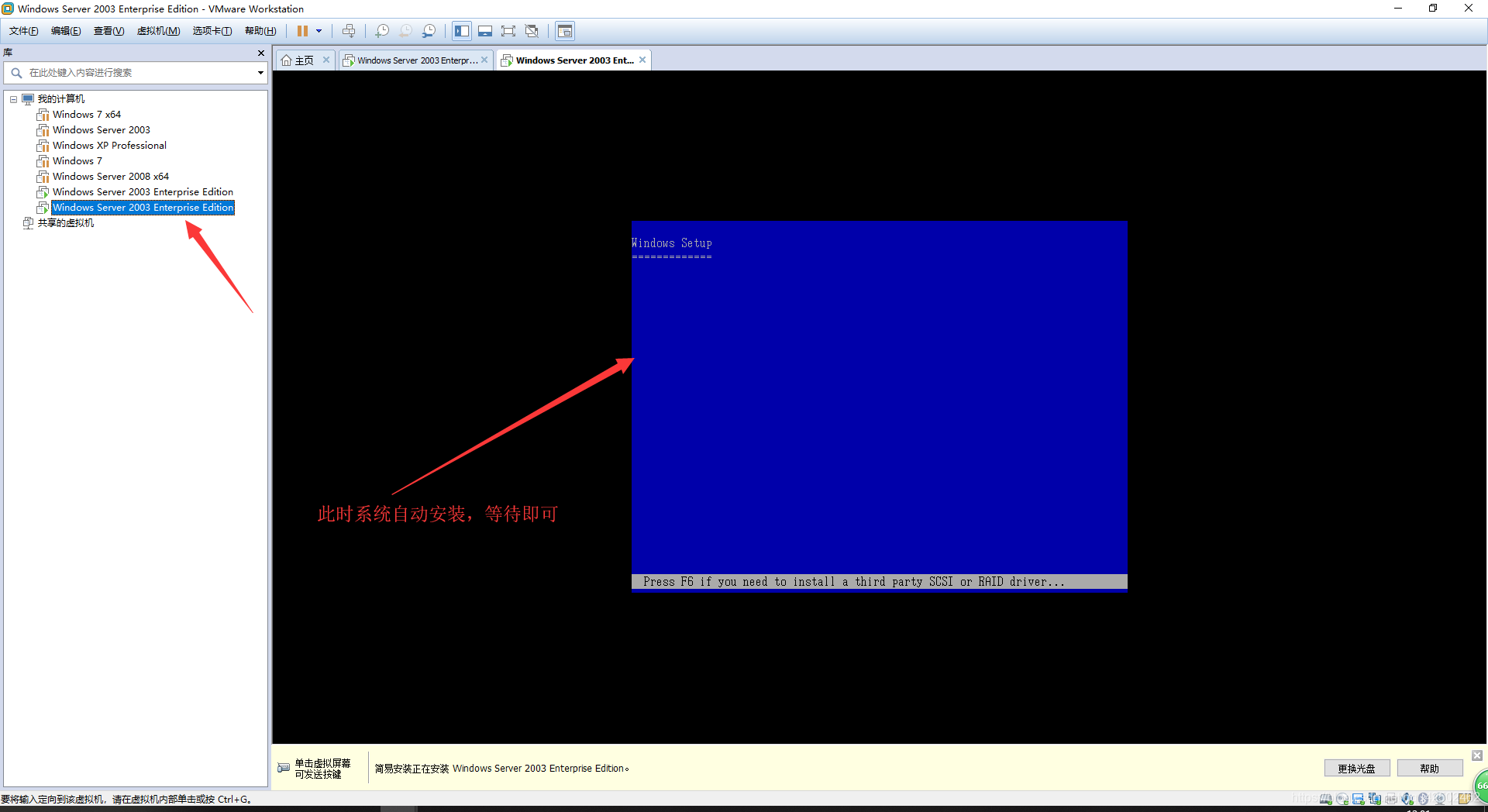
Task: Click the 更换光盘 button
Action: (1356, 769)
